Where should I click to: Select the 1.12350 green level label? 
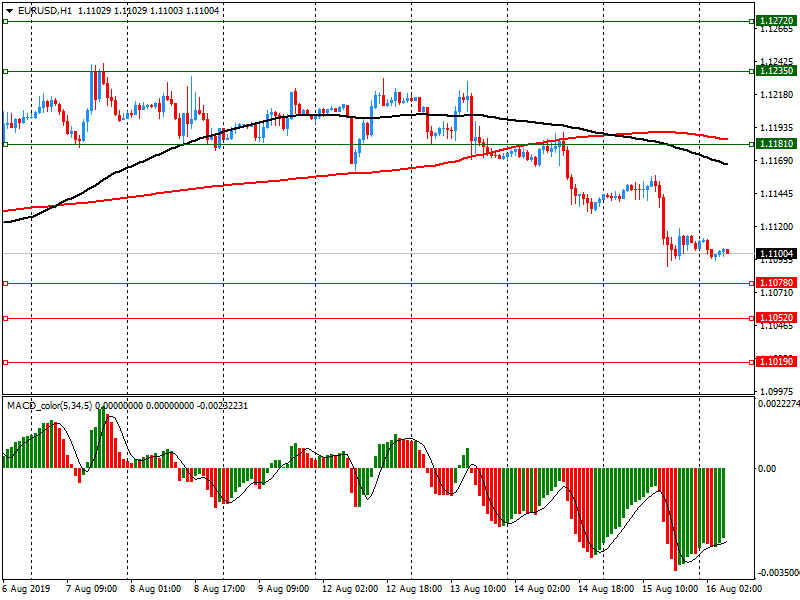pos(776,71)
